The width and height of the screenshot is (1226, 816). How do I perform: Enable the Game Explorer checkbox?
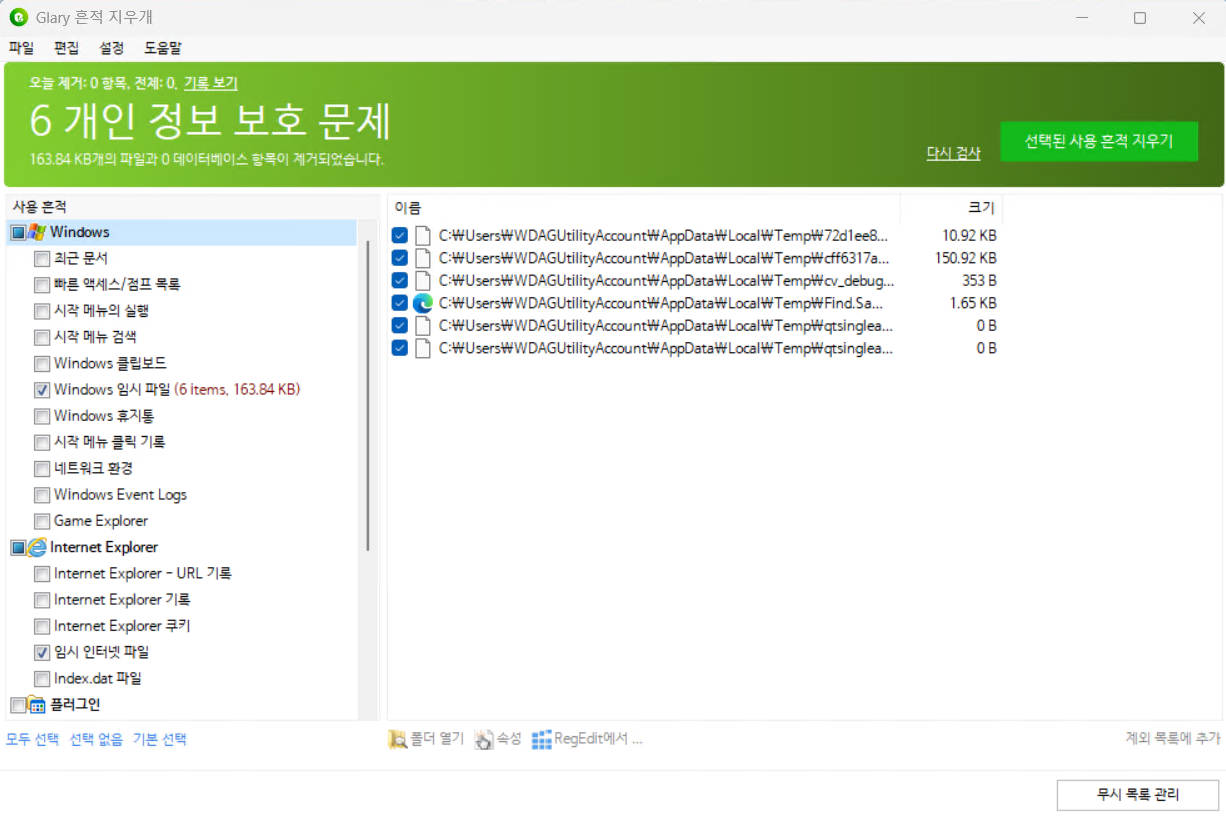tap(42, 521)
